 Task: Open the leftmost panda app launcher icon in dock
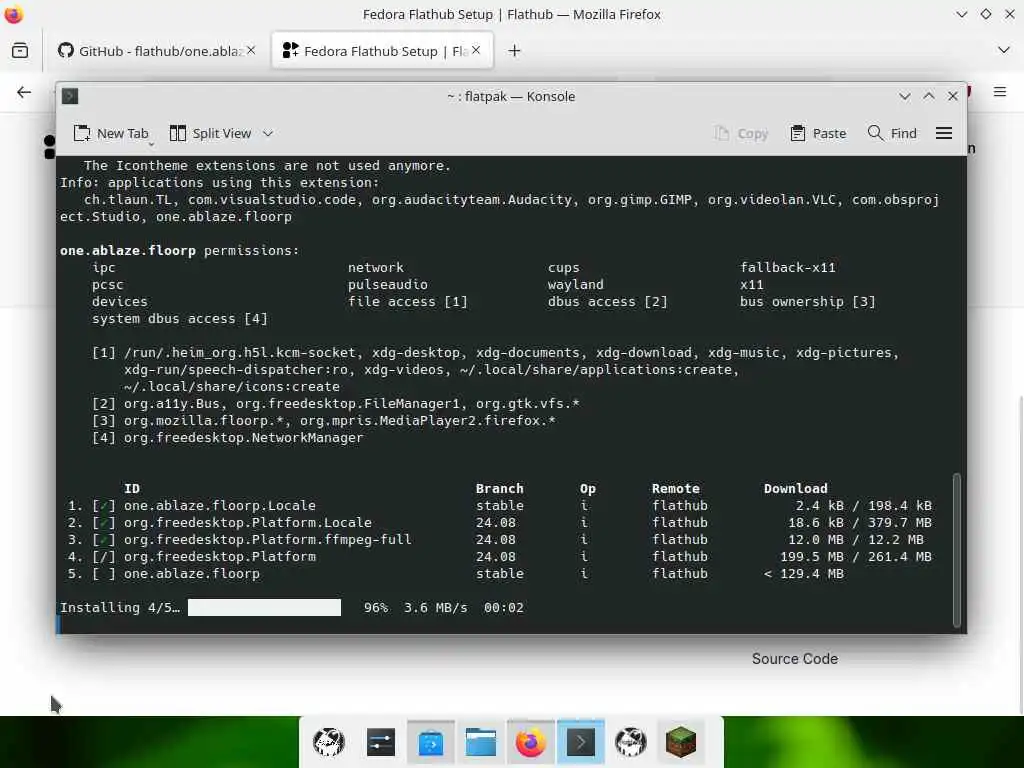click(329, 742)
